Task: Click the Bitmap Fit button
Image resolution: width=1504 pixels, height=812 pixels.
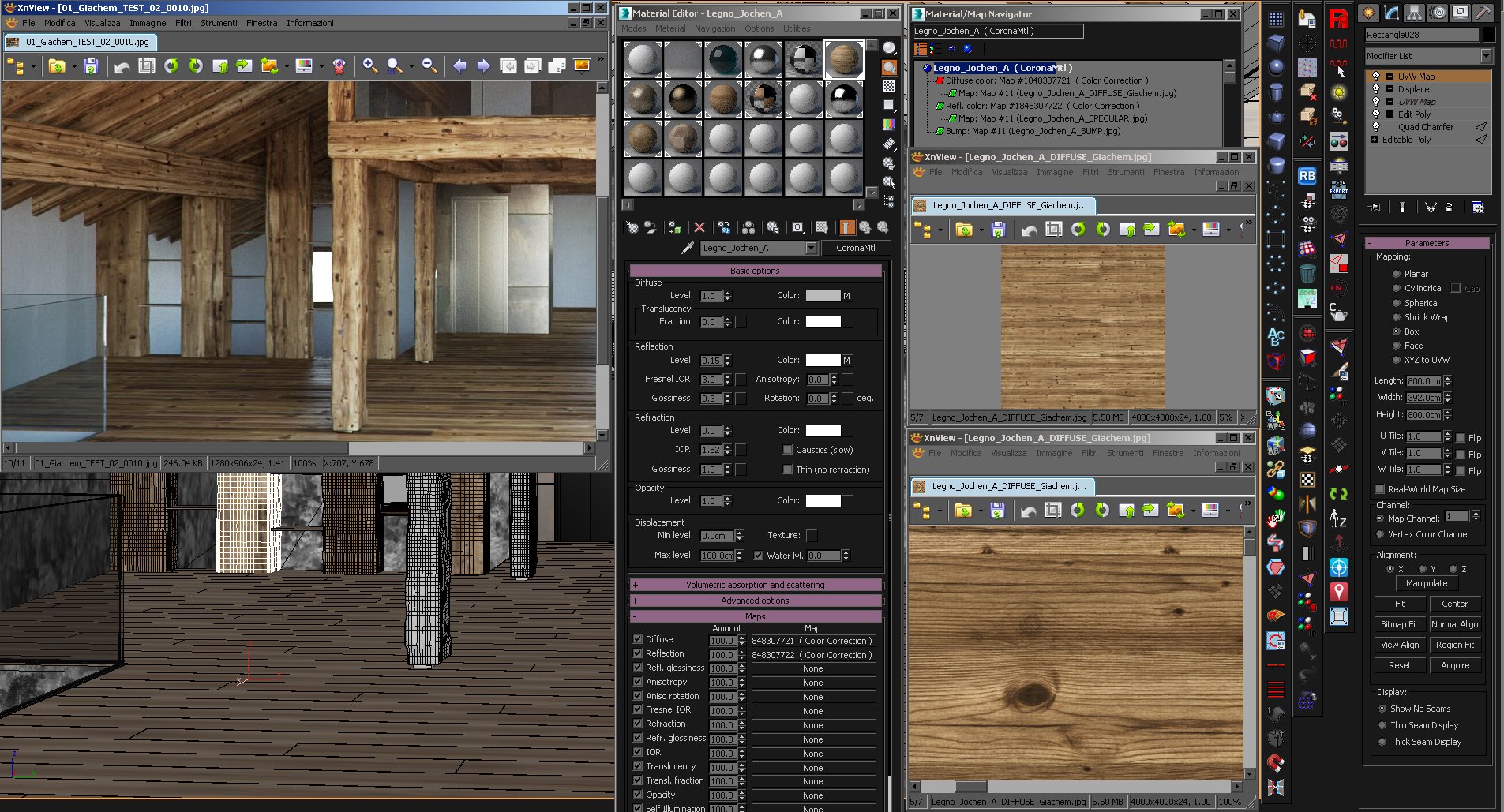Action: tap(1399, 624)
